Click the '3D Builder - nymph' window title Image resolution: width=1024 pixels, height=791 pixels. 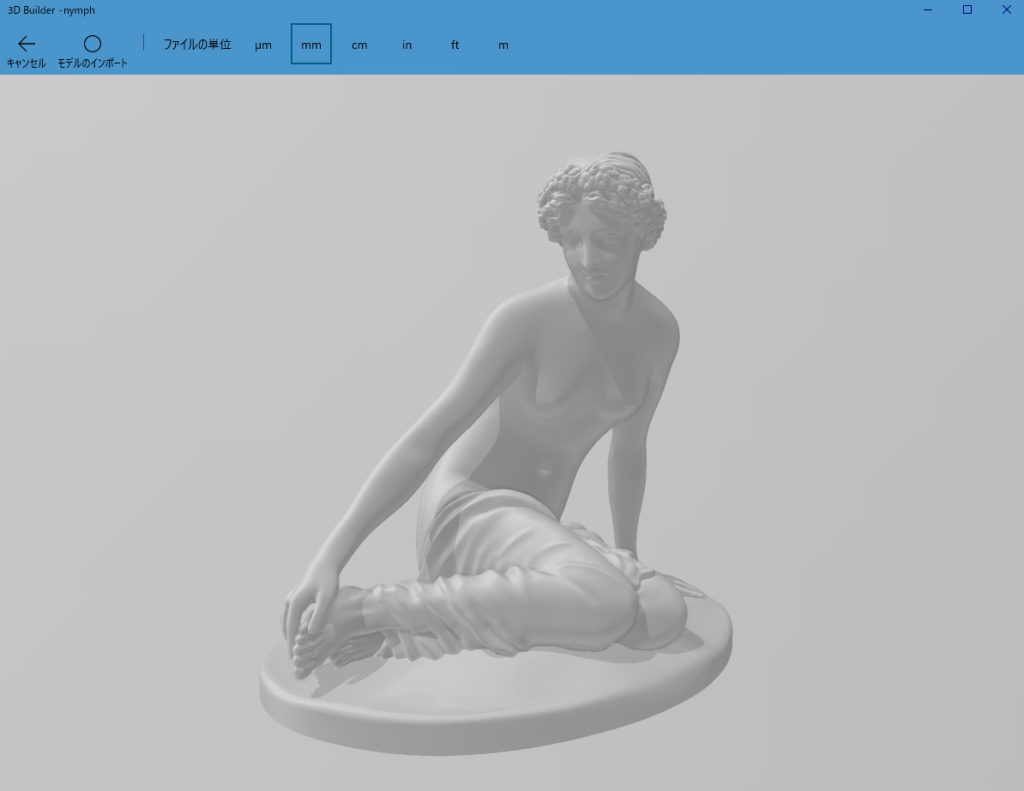point(52,10)
